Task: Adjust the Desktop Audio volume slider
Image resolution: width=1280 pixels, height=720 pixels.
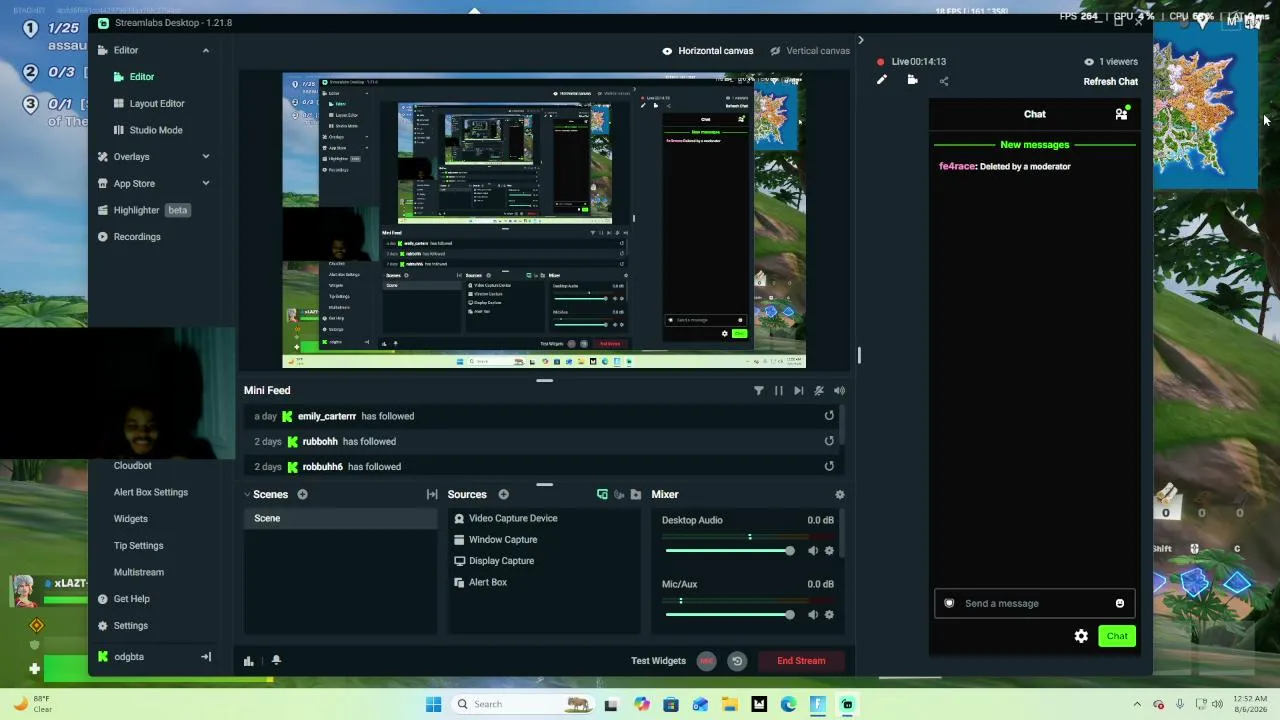Action: click(730, 551)
